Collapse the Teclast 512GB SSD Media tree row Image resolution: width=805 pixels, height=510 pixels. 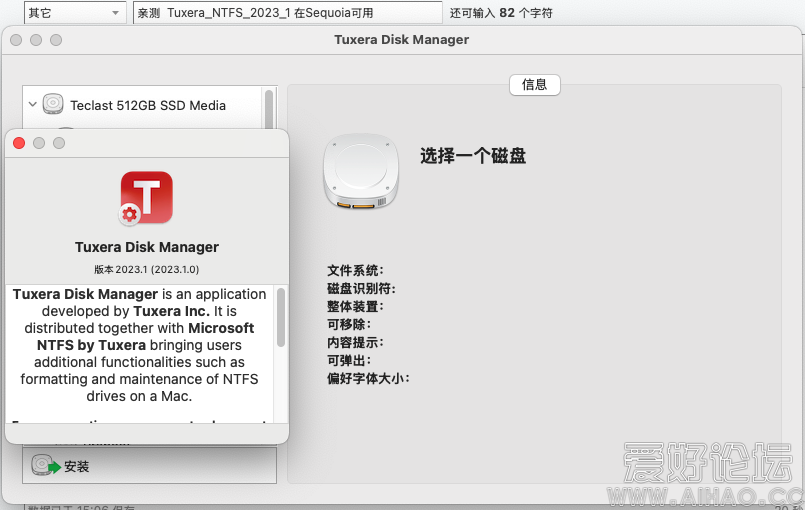[32, 104]
